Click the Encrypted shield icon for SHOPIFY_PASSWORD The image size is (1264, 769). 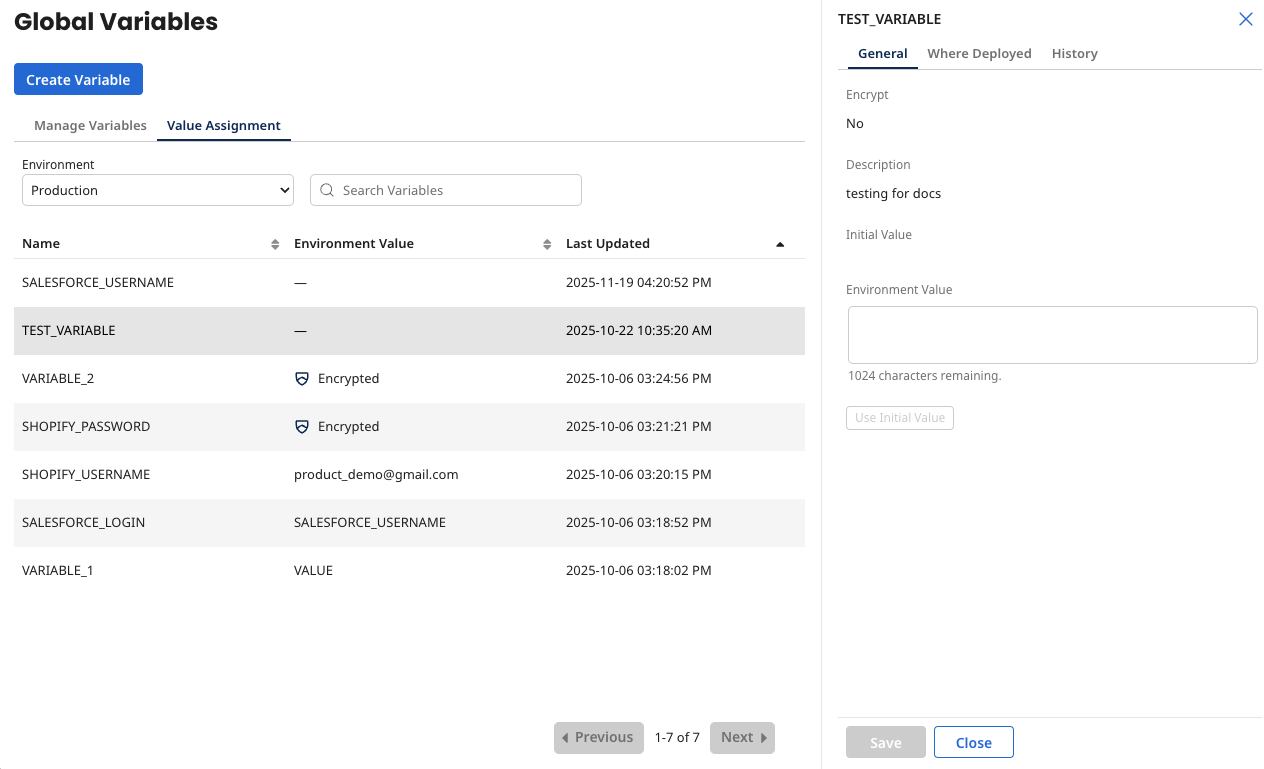point(301,426)
